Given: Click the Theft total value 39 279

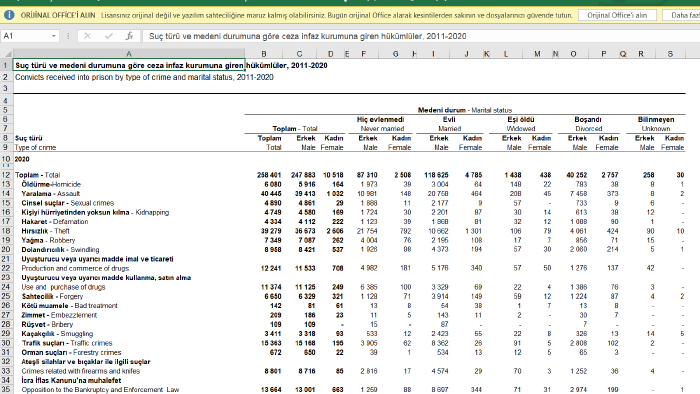Looking at the screenshot, I should tap(271, 231).
